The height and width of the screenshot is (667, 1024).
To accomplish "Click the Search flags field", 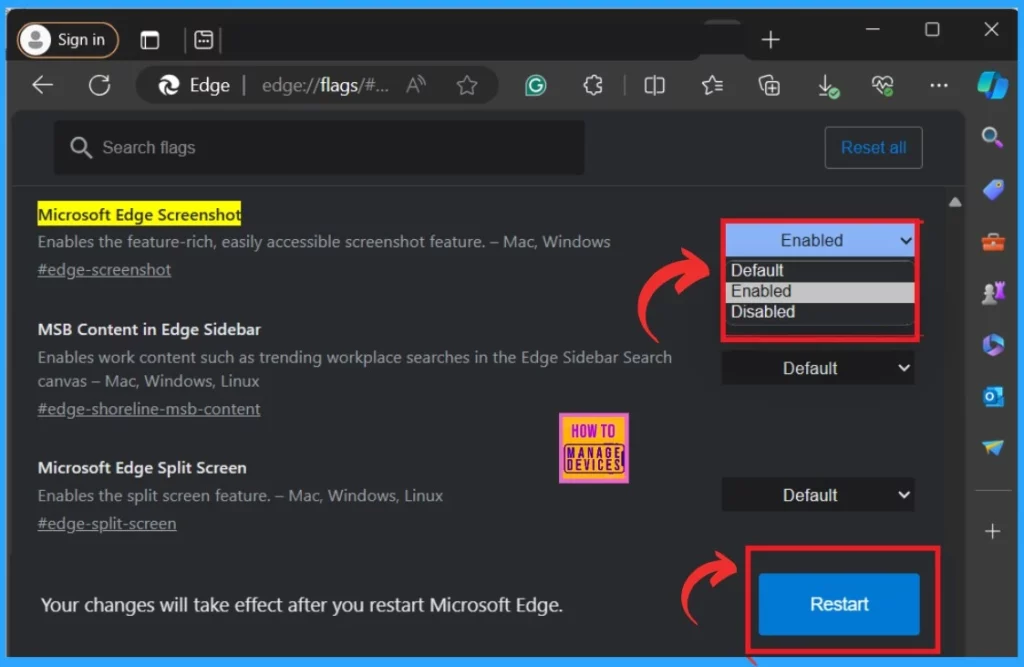I will tap(319, 148).
